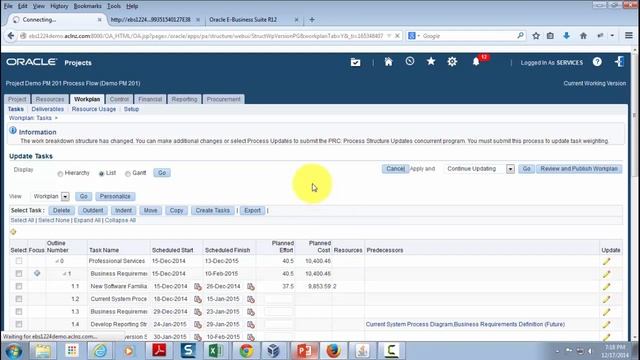Click focus icon on outline 1 row

(x=37, y=273)
